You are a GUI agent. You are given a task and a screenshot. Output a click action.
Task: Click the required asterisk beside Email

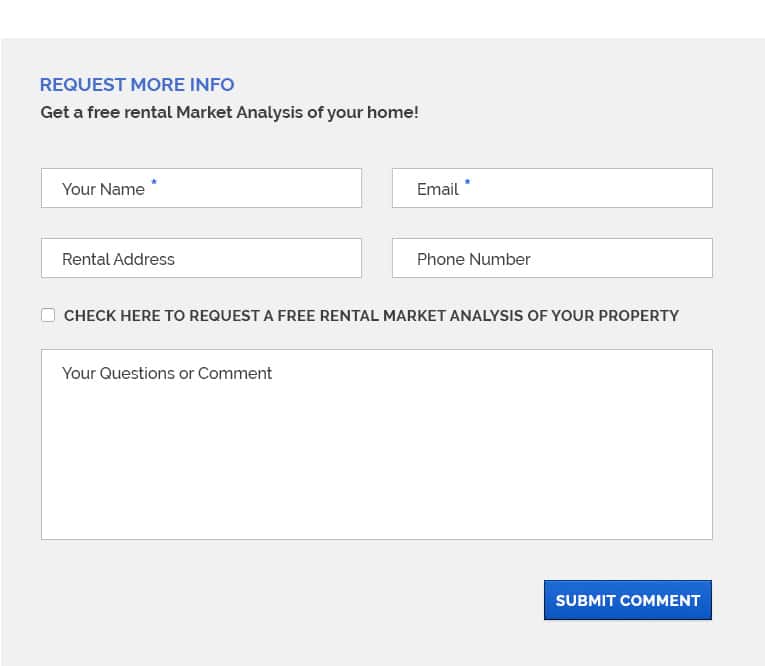pyautogui.click(x=467, y=182)
